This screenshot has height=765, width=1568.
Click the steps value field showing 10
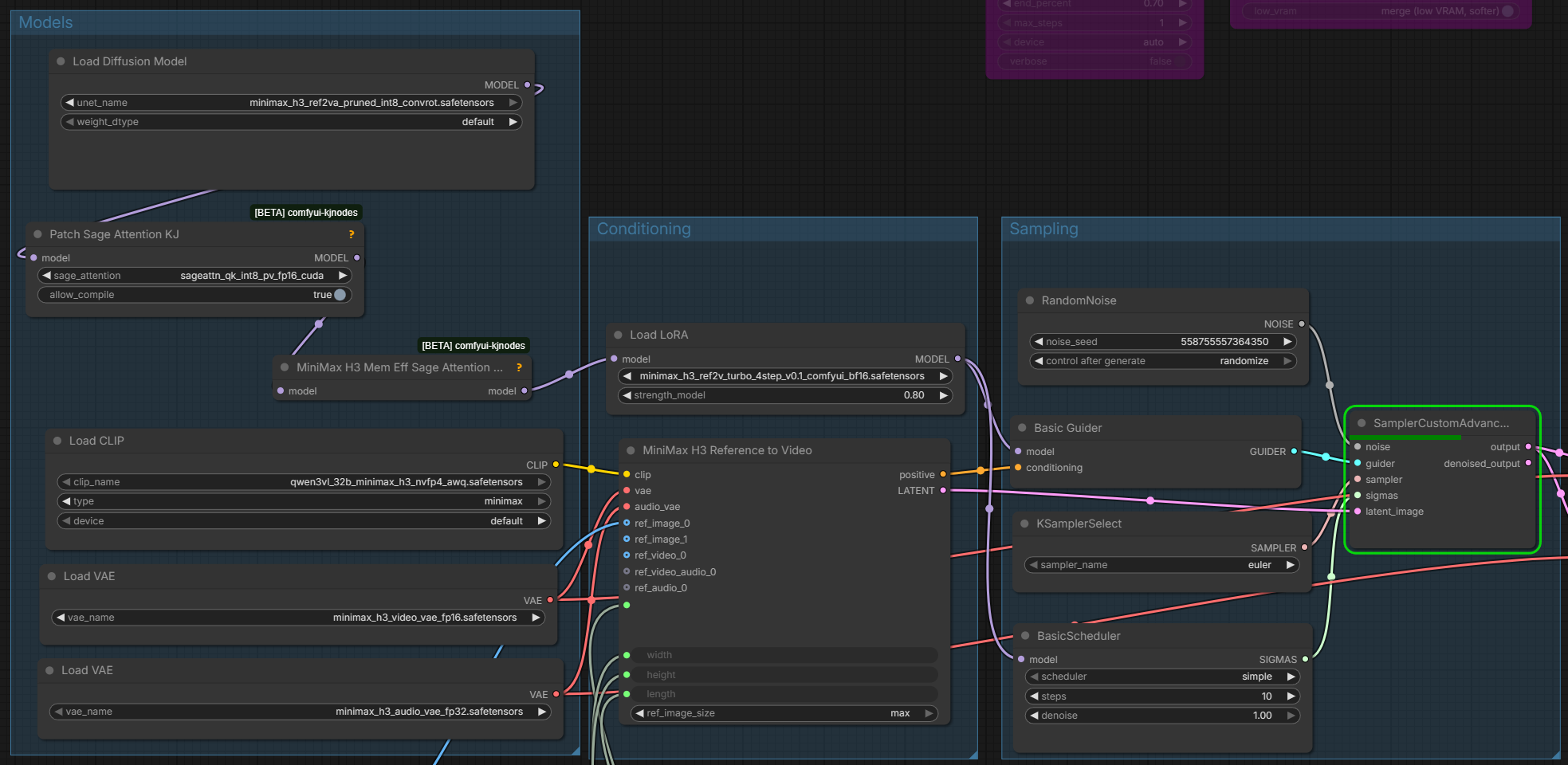point(1162,696)
